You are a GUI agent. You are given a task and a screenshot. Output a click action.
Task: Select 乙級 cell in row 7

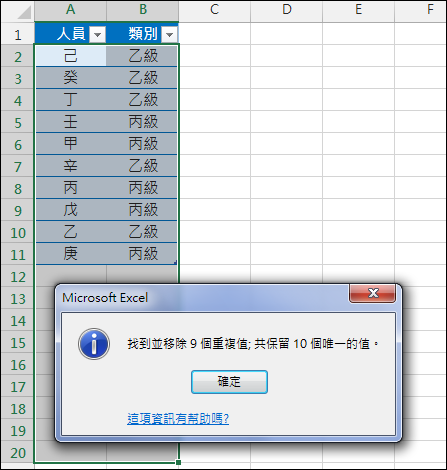[x=142, y=166]
